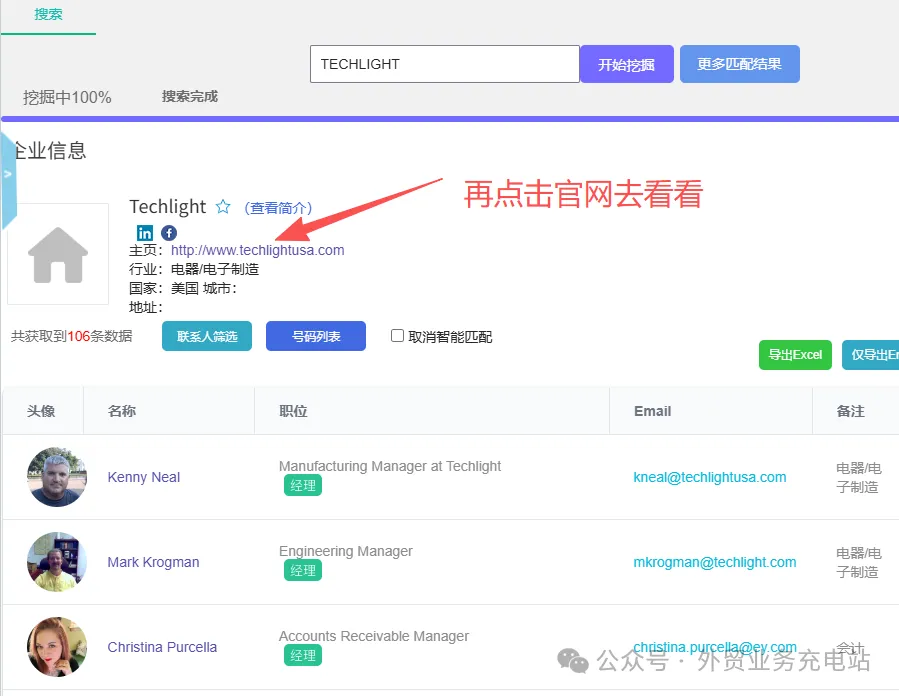Select 'Manufacturing Manager at Techlight' text
The height and width of the screenshot is (696, 899).
click(390, 466)
